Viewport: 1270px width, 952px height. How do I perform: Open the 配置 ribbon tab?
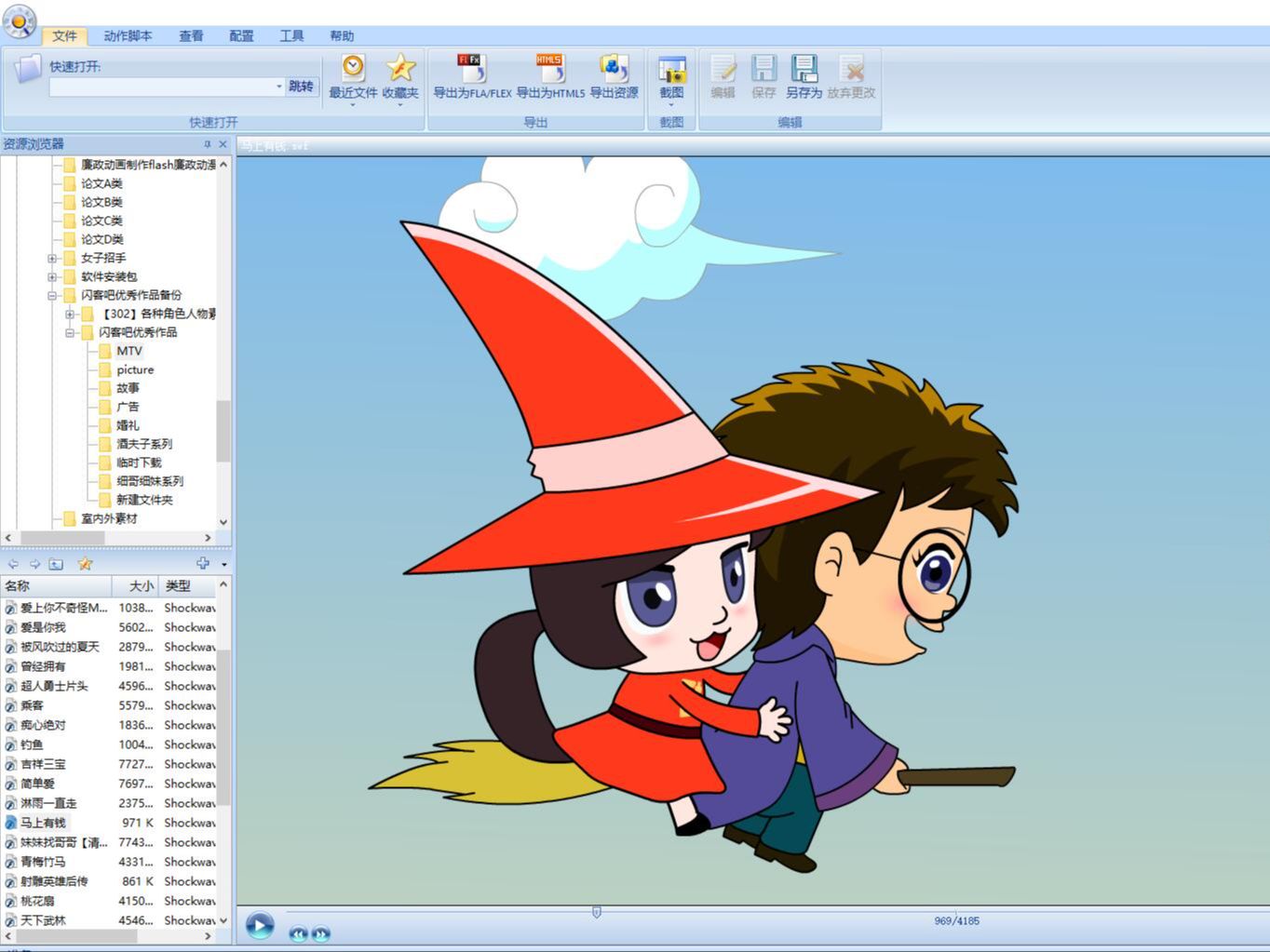(241, 36)
